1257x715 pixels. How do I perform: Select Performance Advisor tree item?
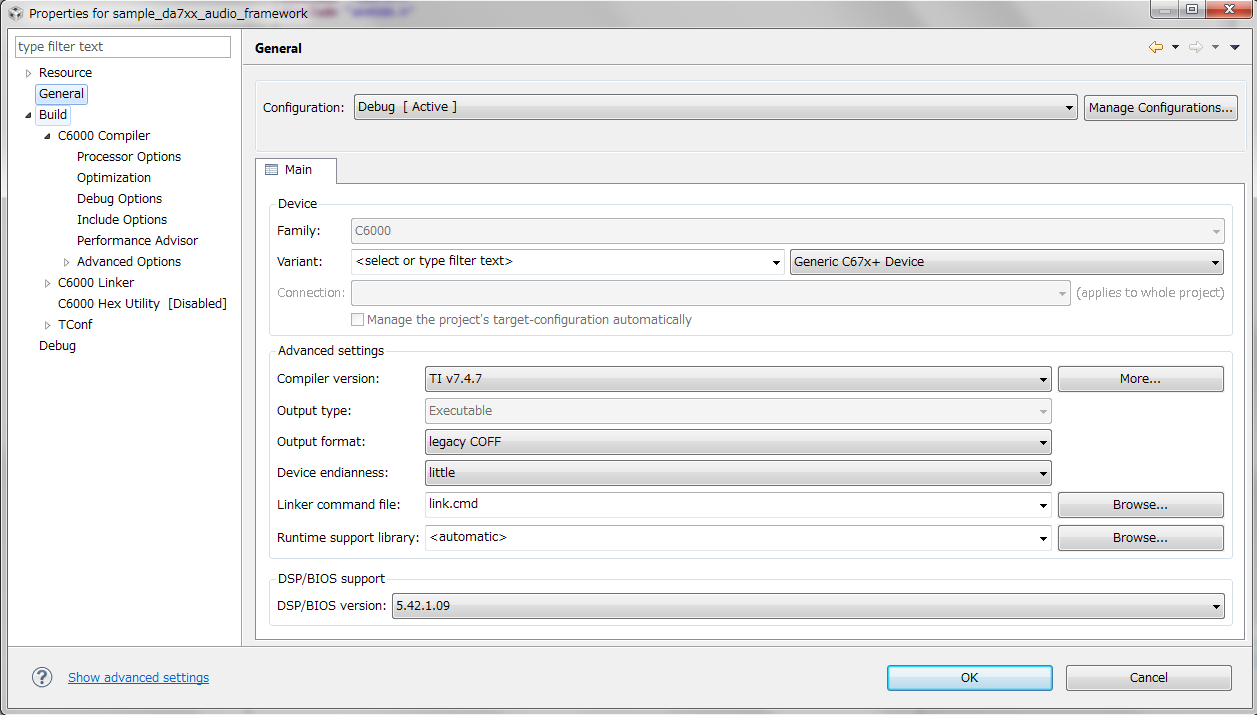pyautogui.click(x=137, y=241)
